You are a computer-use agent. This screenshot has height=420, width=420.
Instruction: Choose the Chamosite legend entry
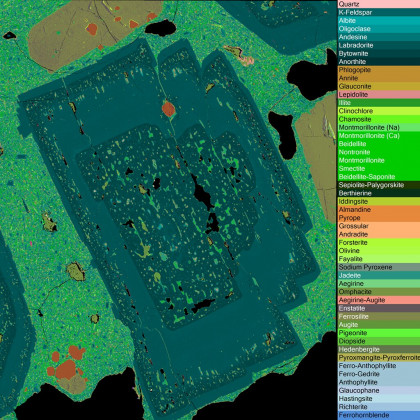(379, 119)
